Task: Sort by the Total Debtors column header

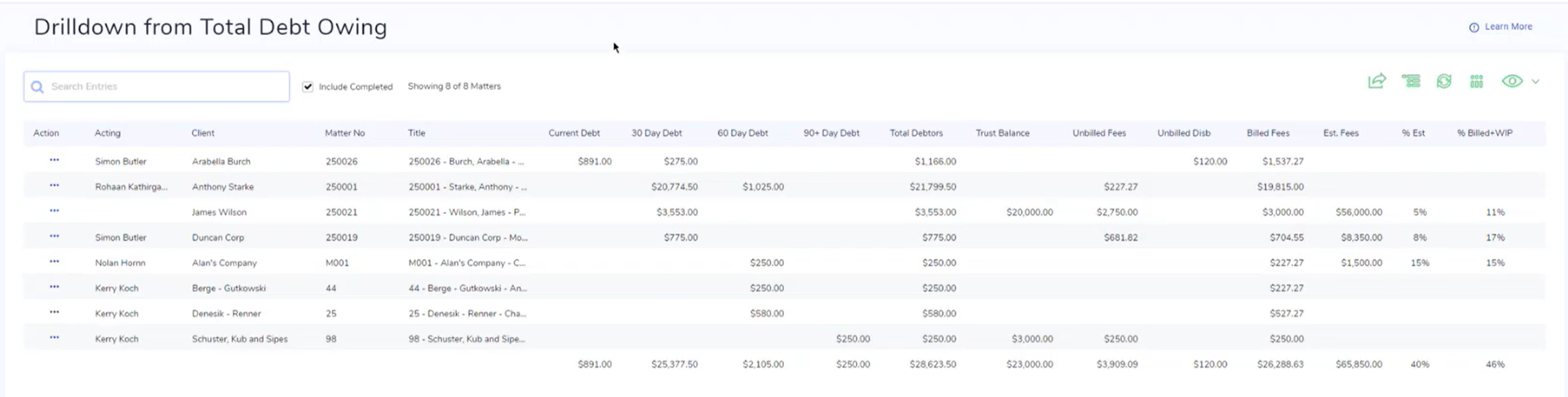Action: pyautogui.click(x=915, y=133)
